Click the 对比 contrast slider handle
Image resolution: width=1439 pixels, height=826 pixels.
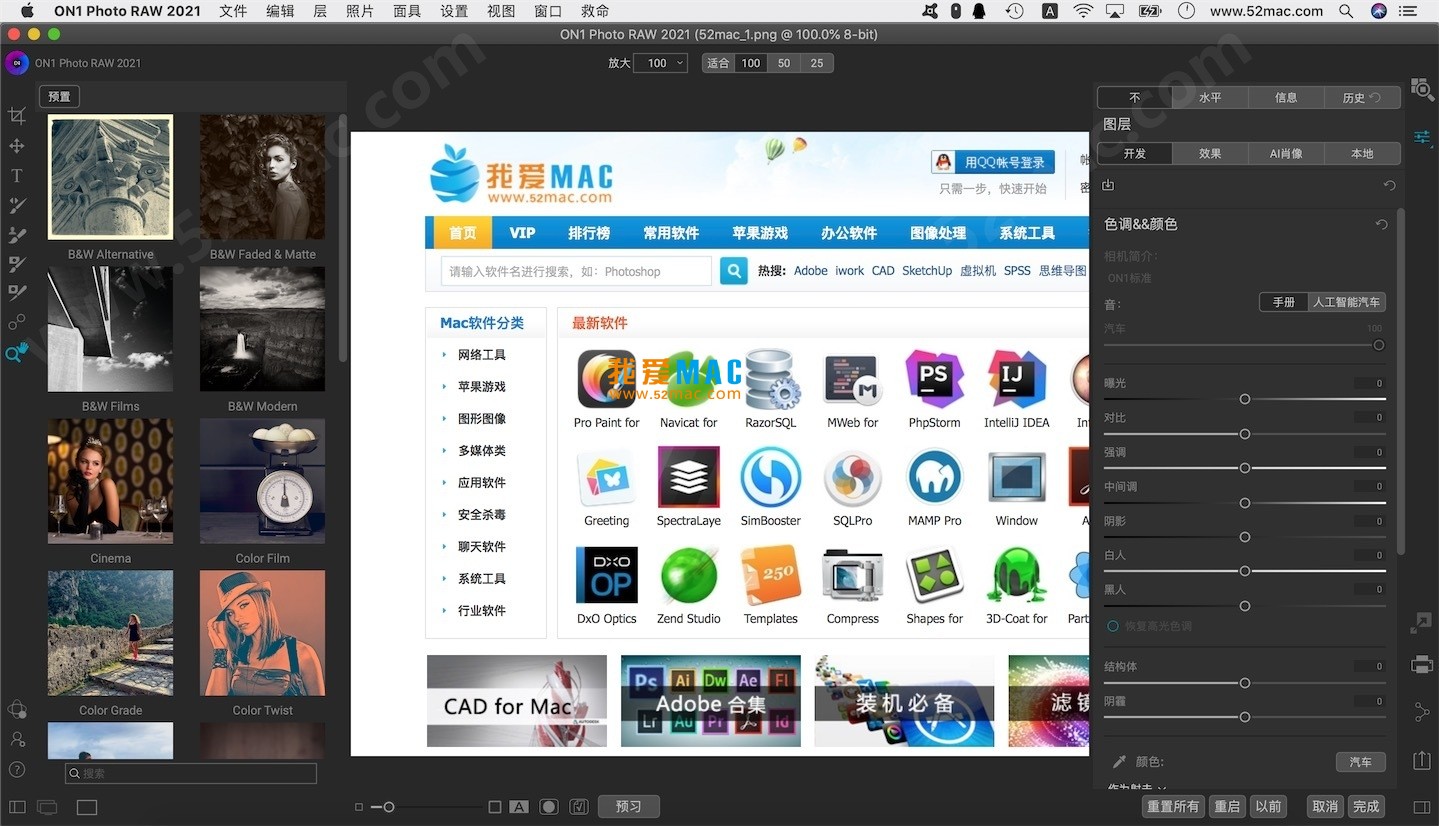(x=1245, y=434)
